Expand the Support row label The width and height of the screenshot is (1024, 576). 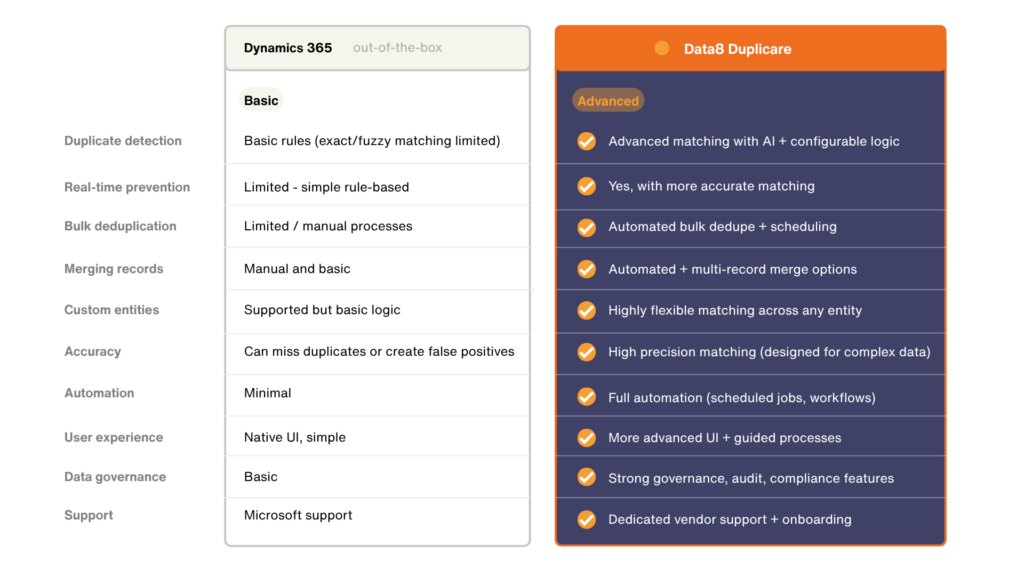tap(88, 515)
